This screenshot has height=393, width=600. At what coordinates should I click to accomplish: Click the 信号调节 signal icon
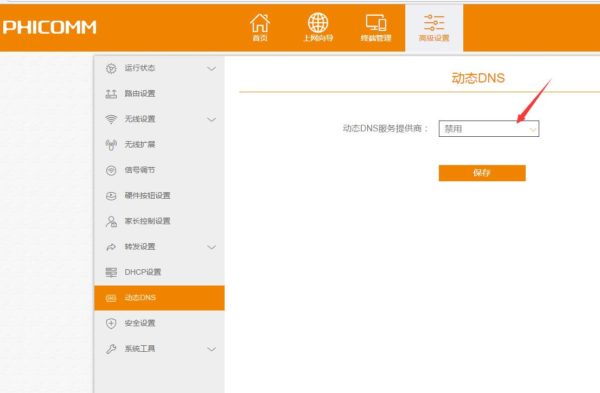click(111, 170)
